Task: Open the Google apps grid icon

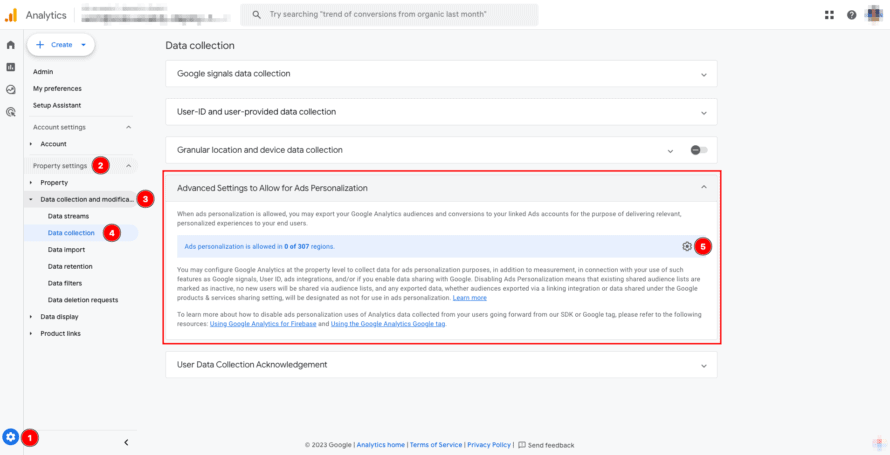Action: coord(829,15)
